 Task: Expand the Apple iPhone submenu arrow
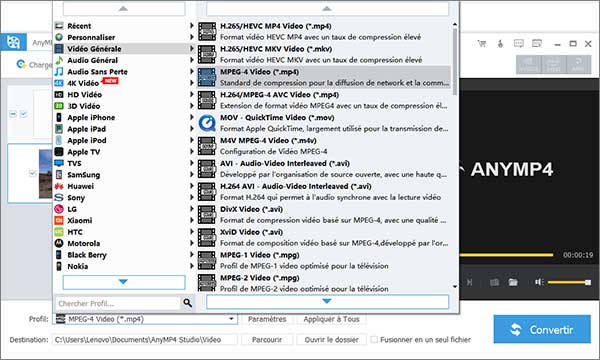coord(192,117)
